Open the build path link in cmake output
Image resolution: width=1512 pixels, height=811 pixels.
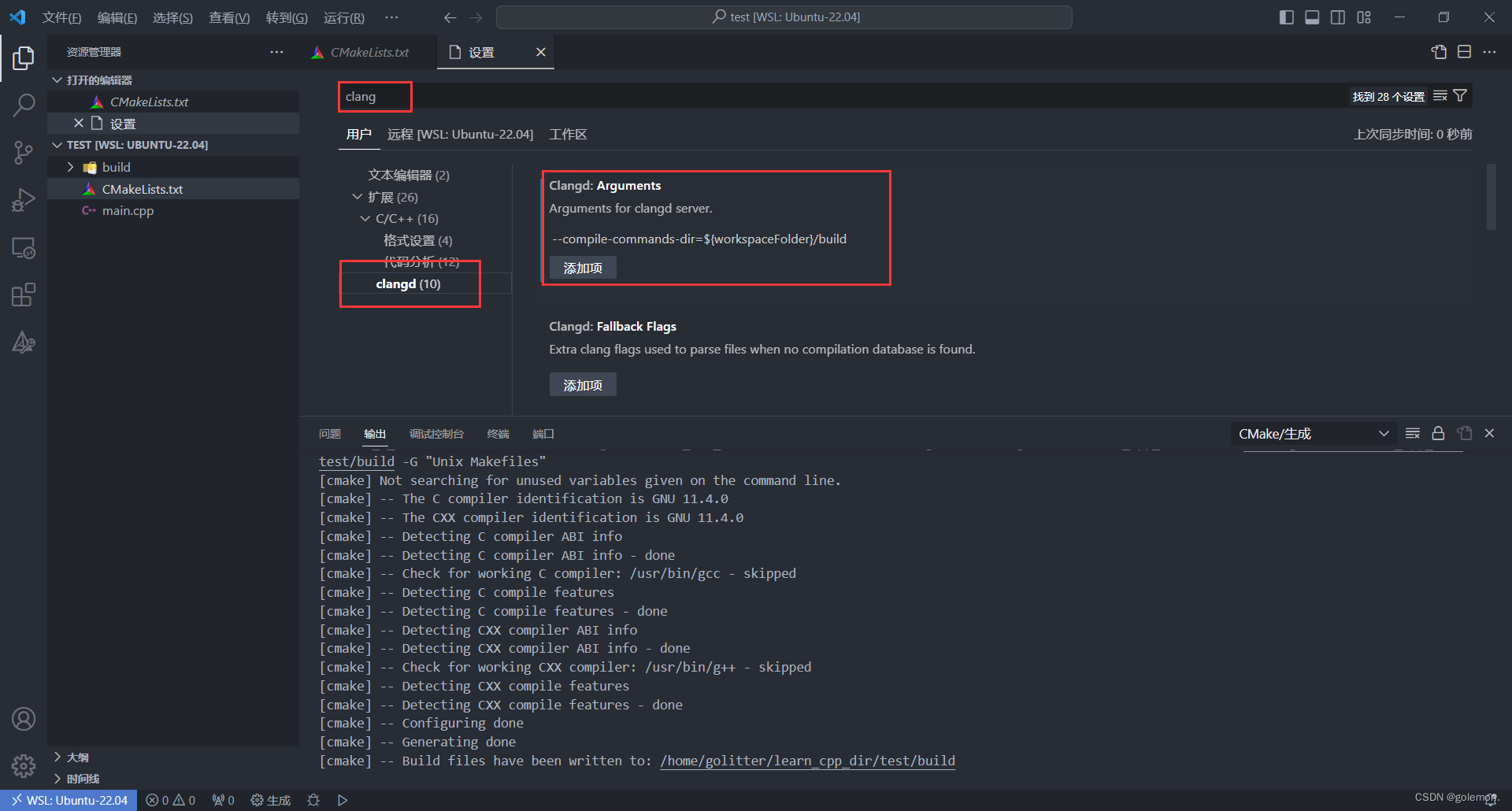[807, 761]
